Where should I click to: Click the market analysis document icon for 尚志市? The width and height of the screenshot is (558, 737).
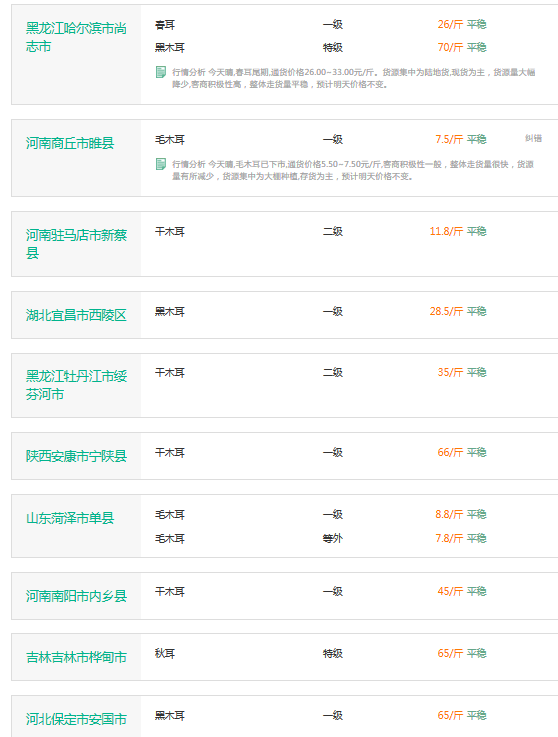161,72
